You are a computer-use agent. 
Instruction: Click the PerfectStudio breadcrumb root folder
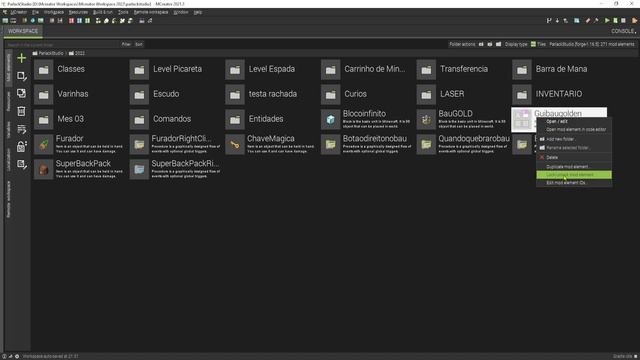coord(48,53)
